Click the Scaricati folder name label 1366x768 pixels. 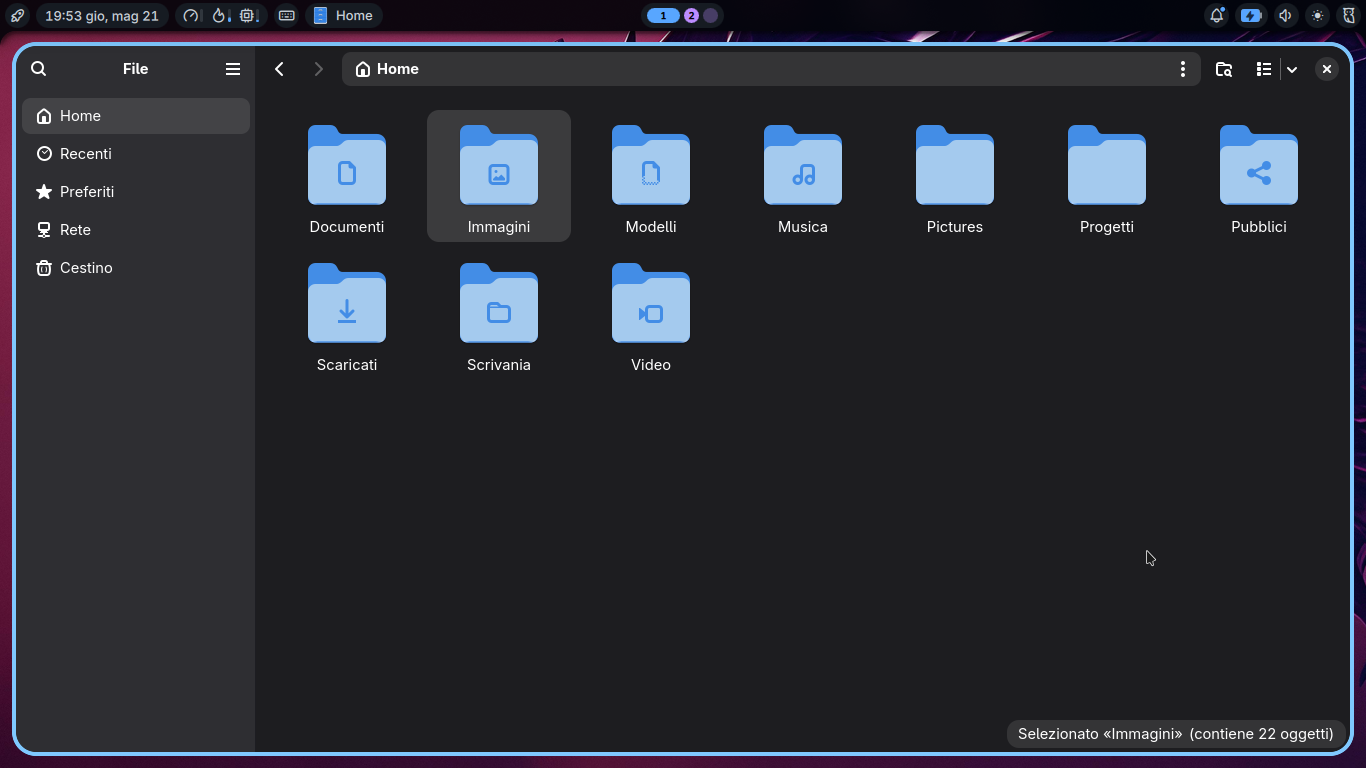347,365
